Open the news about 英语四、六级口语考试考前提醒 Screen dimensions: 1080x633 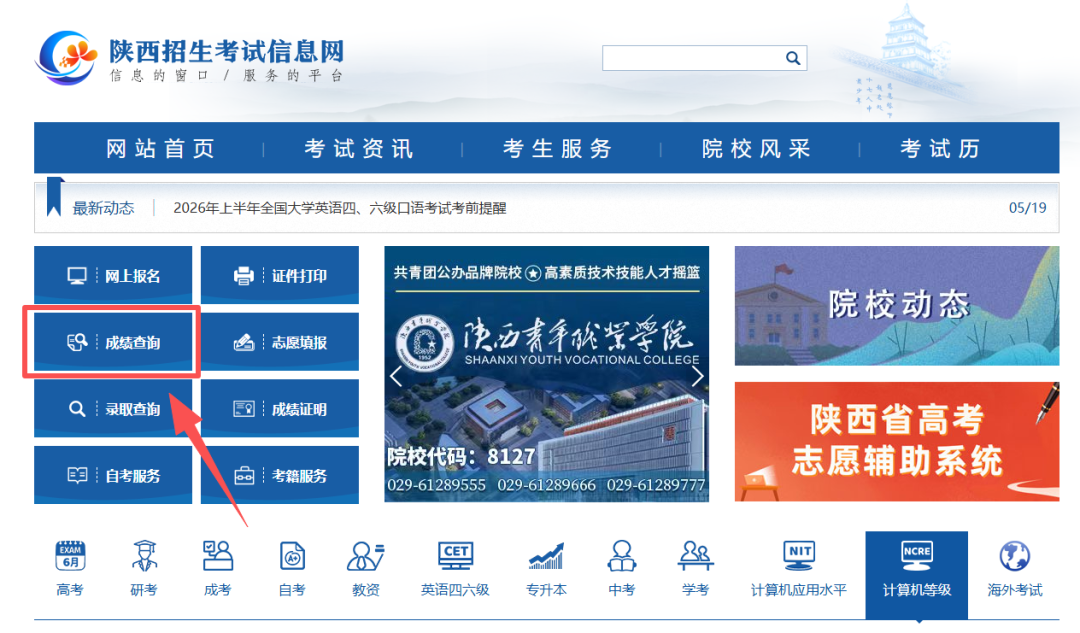point(340,208)
